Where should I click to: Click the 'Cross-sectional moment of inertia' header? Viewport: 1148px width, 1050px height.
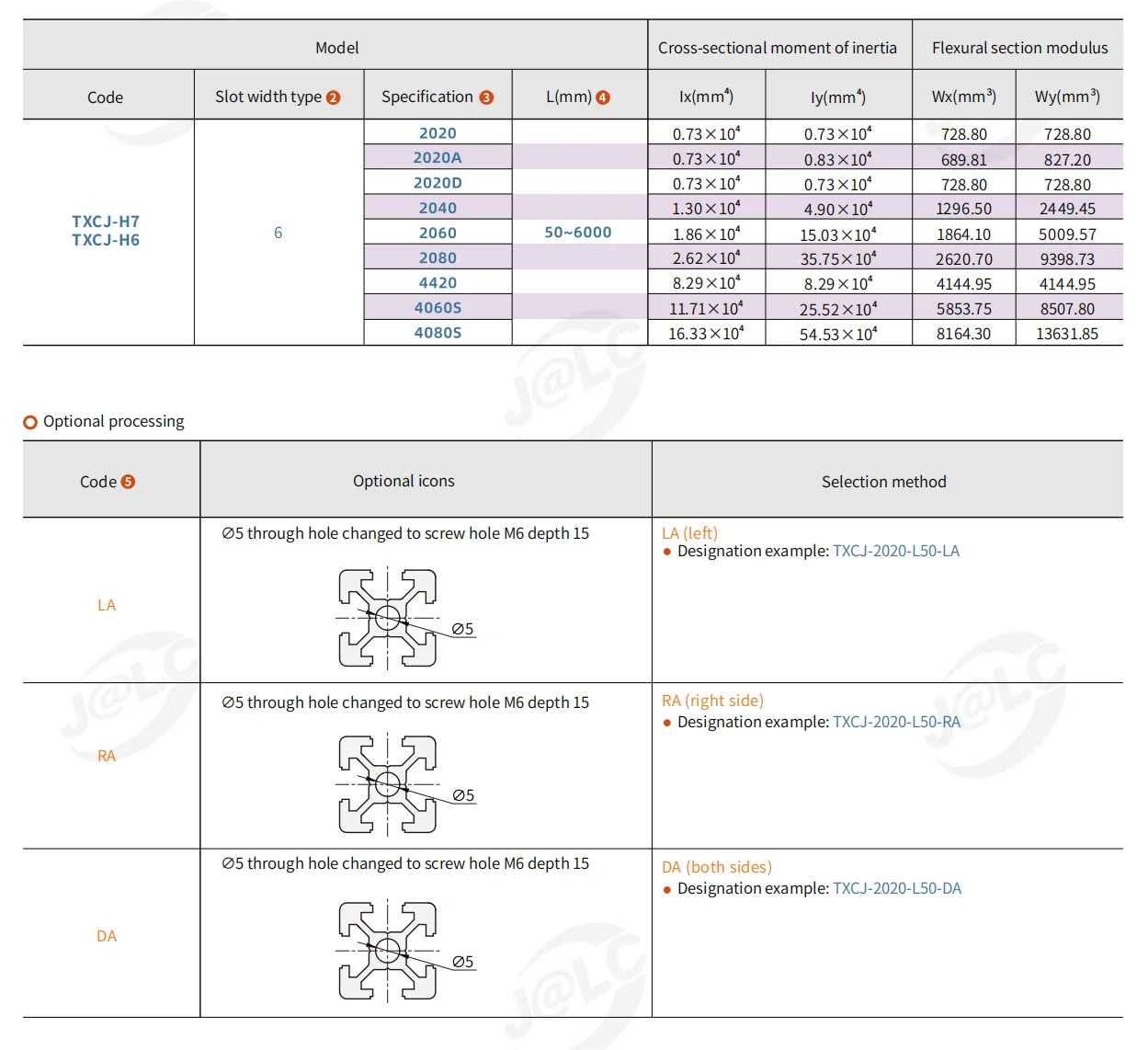pos(778,48)
